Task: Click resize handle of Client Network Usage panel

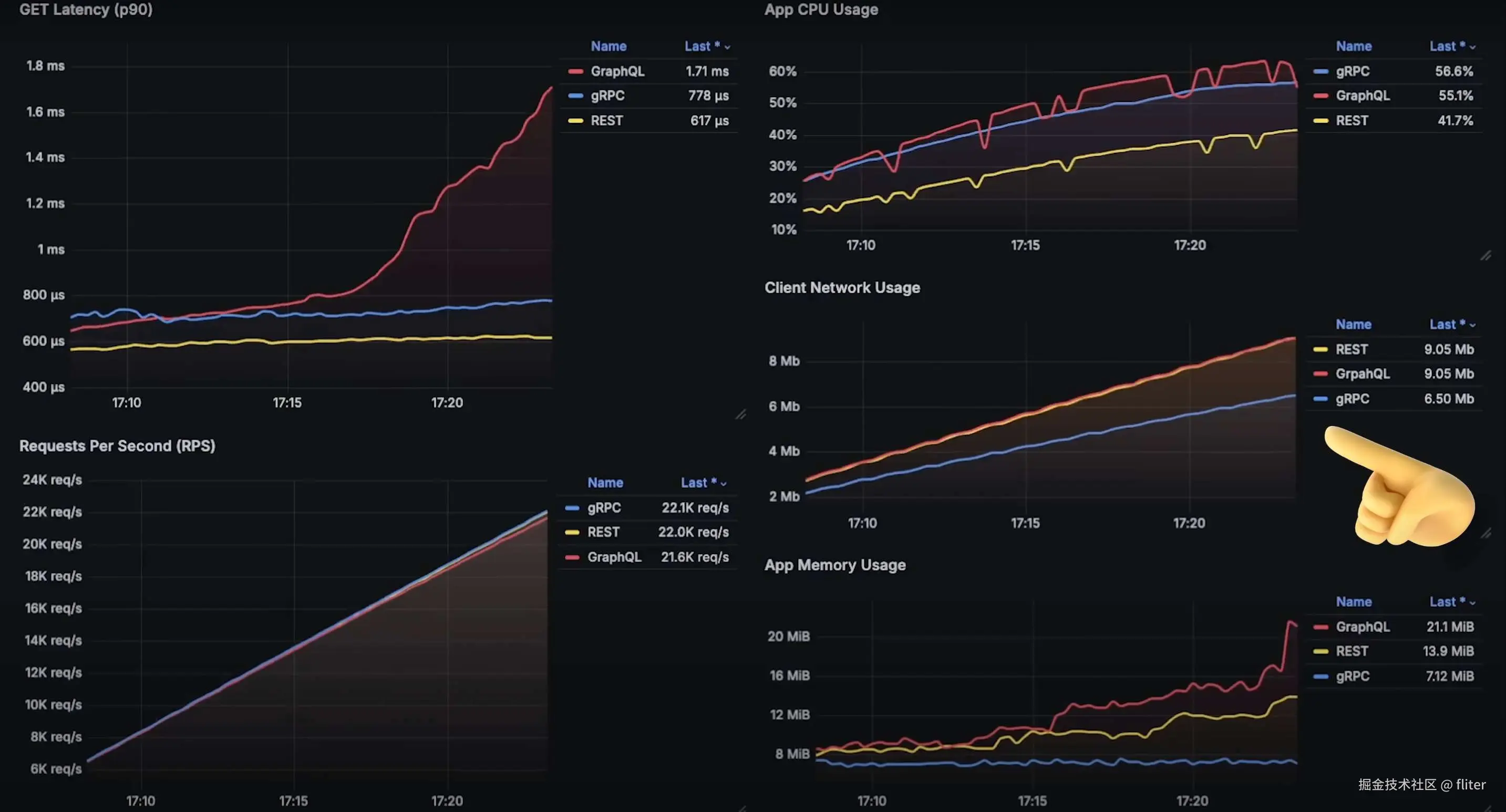Action: pyautogui.click(x=1486, y=533)
